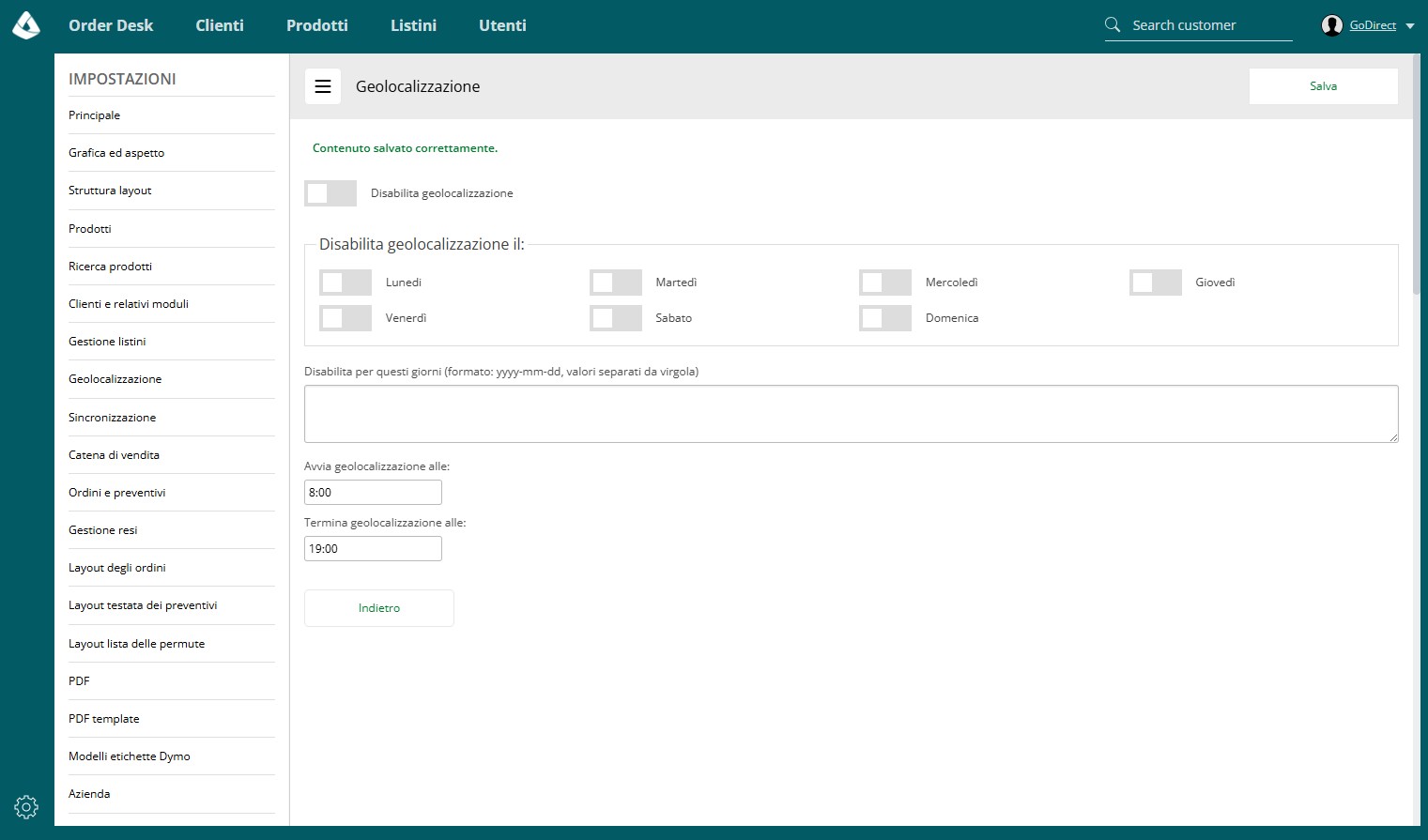This screenshot has height=840, width=1428.
Task: Click the Indietro button
Action: [379, 608]
